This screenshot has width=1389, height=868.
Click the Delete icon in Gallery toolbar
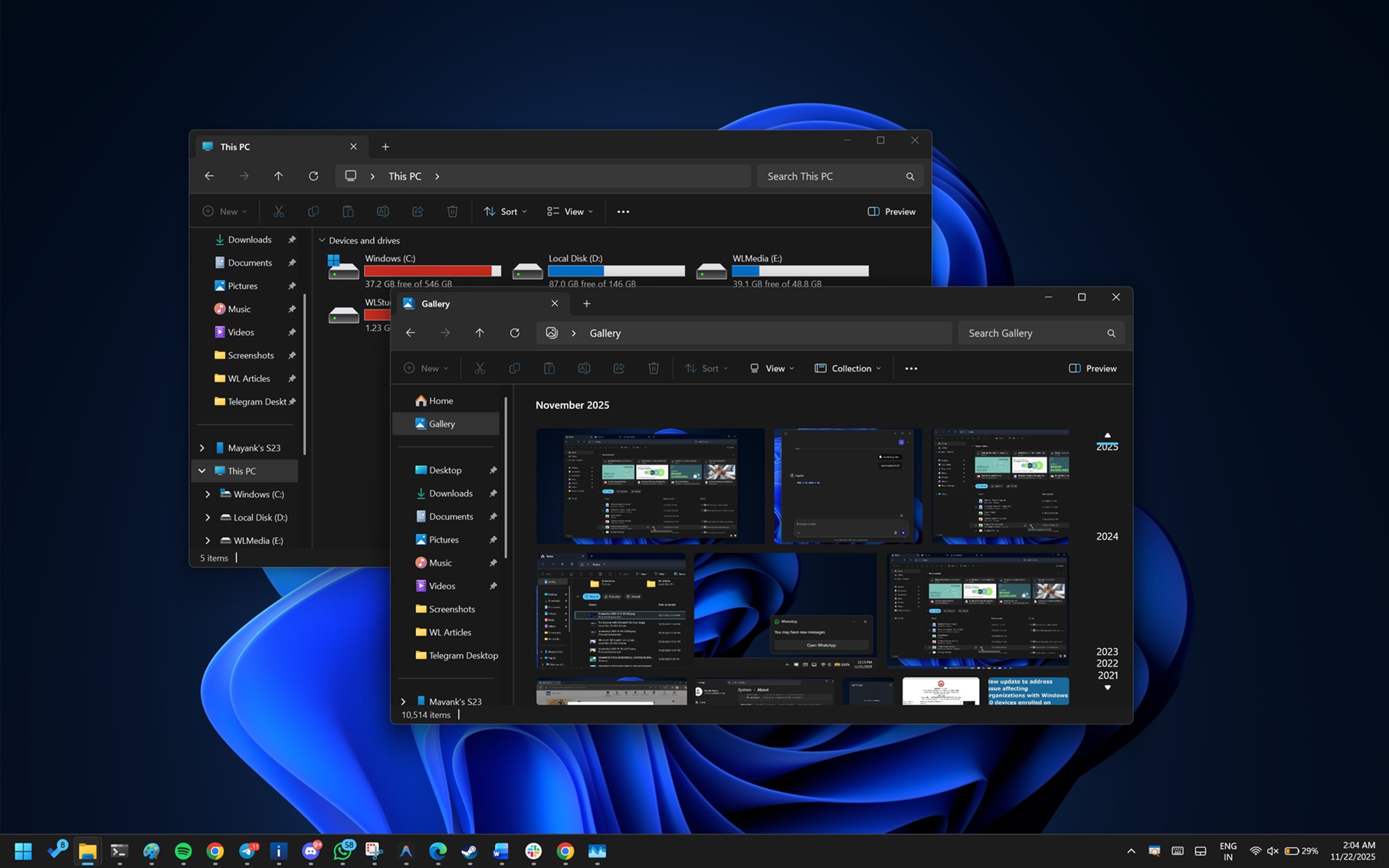(654, 368)
